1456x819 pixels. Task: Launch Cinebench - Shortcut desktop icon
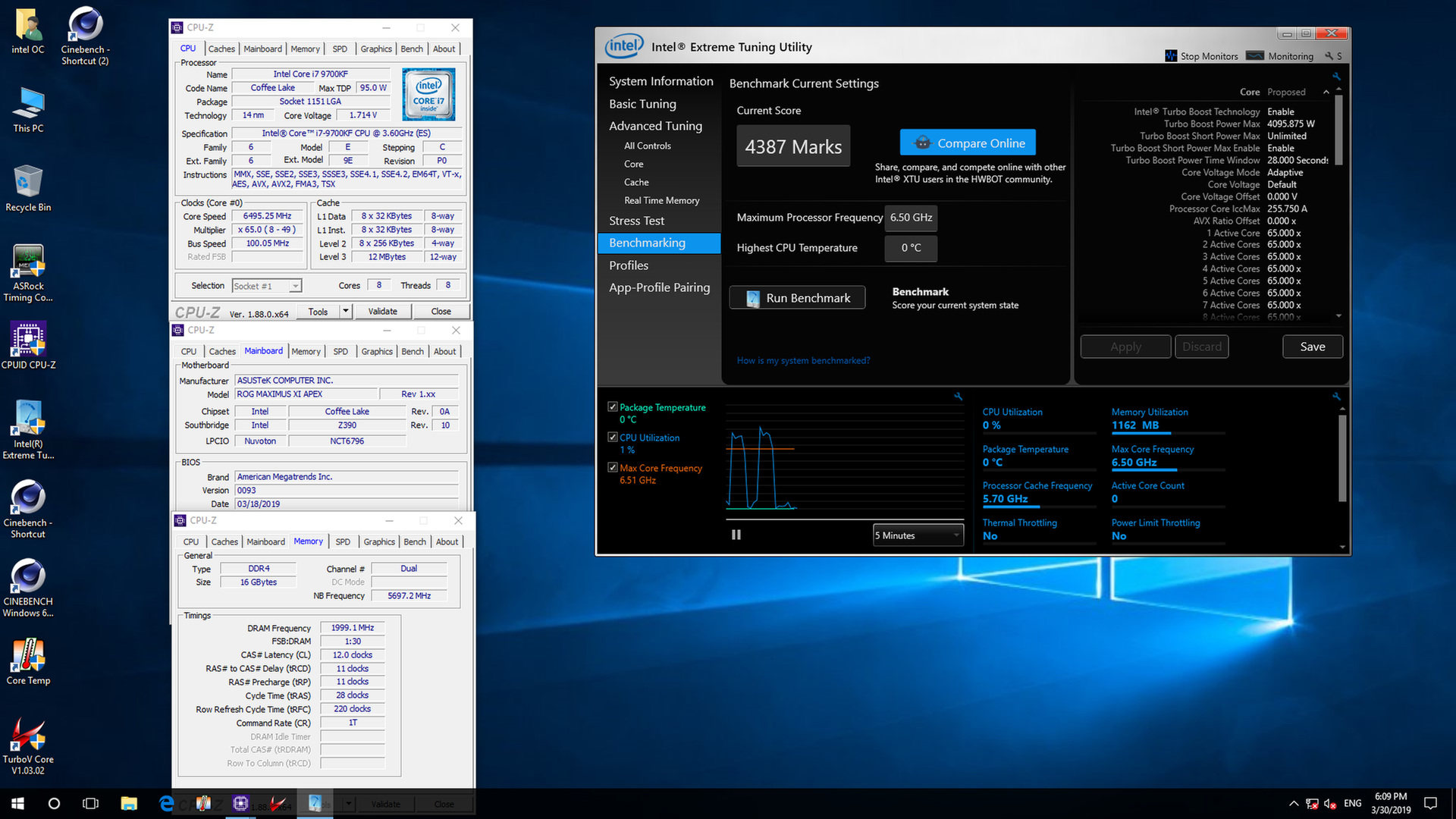28,509
